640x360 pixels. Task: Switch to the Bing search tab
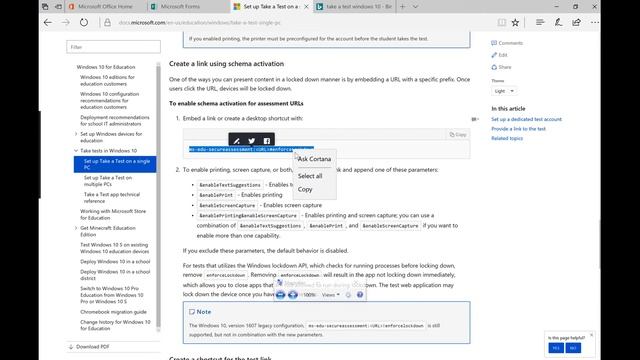point(354,7)
